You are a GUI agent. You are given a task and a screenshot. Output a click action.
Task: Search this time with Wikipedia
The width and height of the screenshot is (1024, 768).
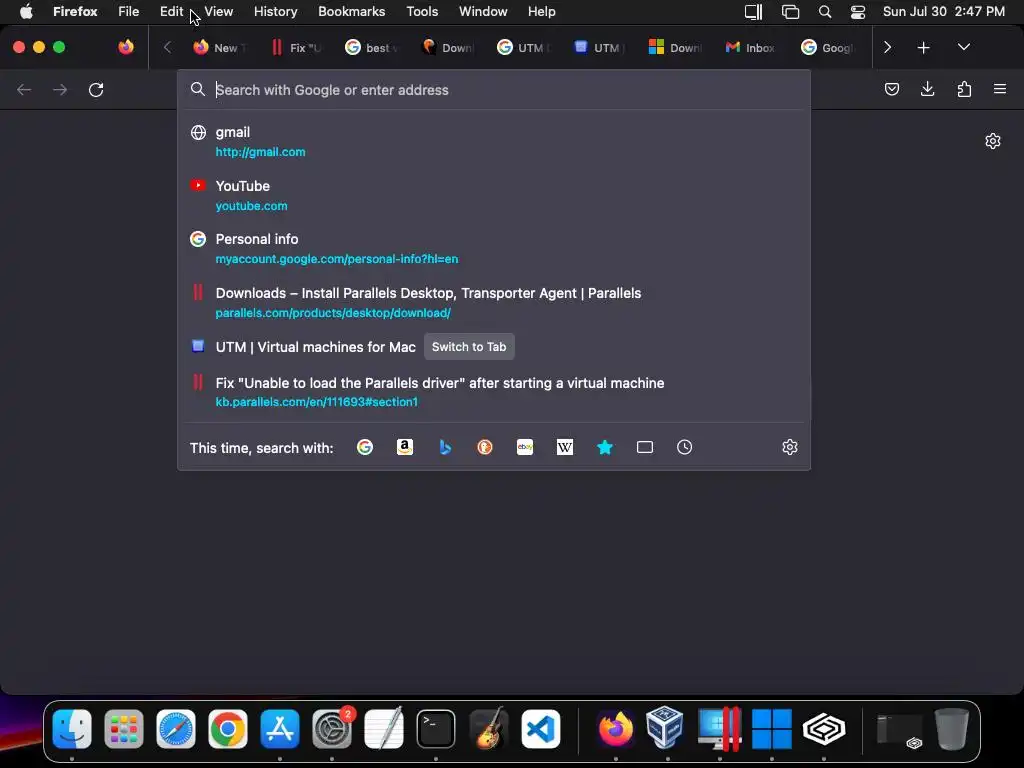pyautogui.click(x=565, y=447)
